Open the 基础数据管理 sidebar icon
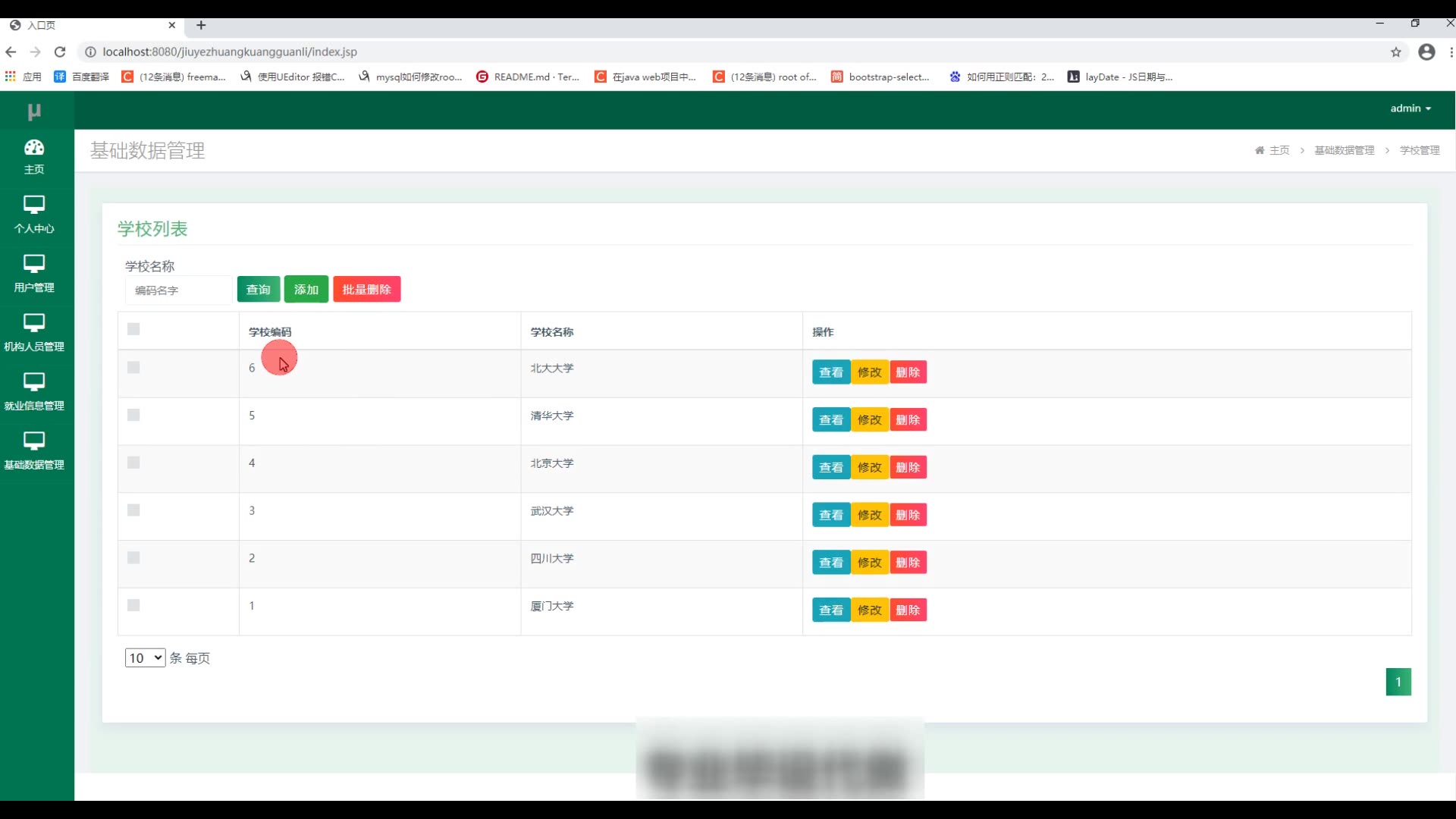This screenshot has width=1456, height=819. tap(34, 441)
